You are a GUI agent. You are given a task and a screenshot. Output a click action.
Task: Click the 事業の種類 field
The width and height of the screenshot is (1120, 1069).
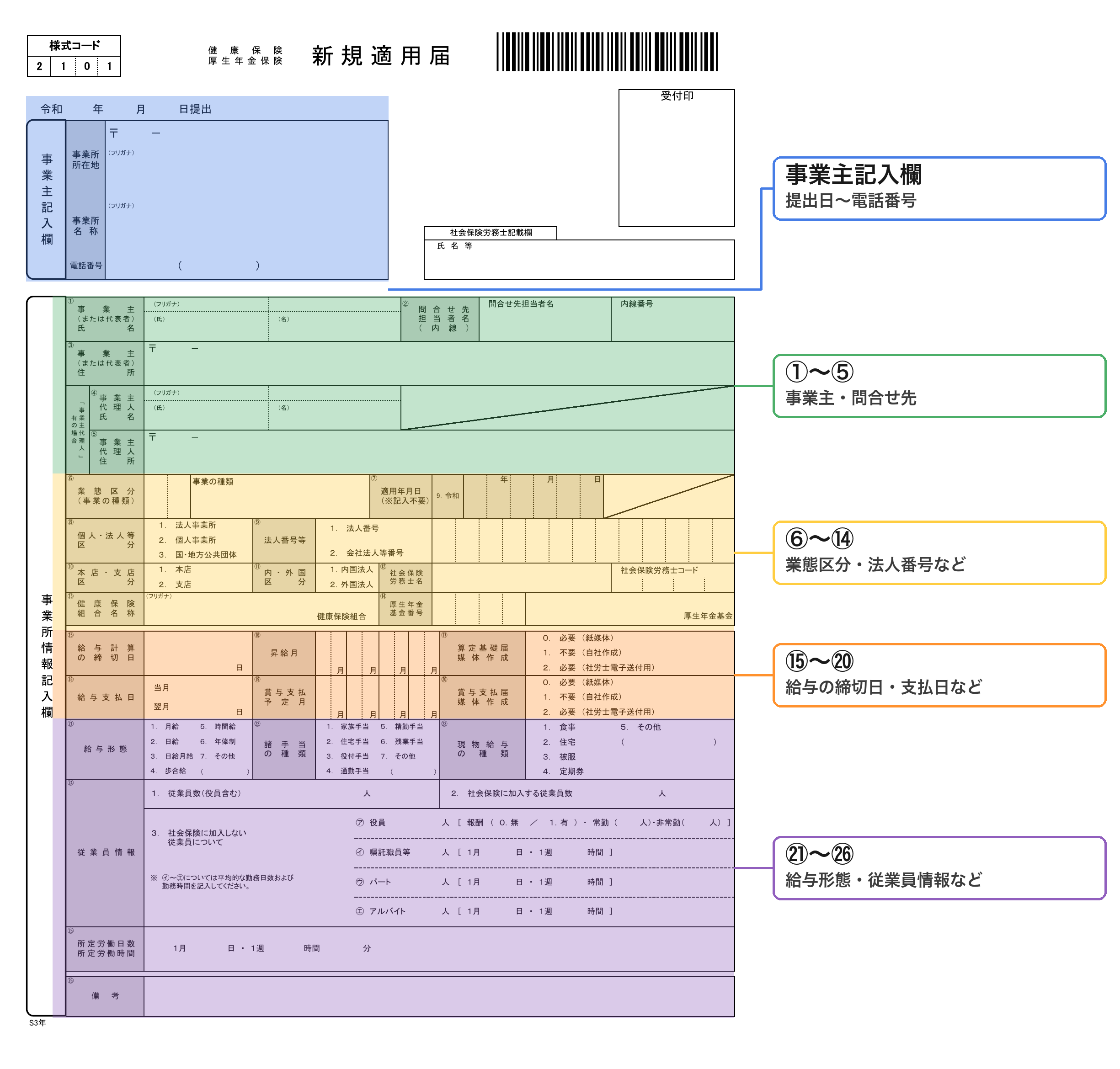coord(280,496)
